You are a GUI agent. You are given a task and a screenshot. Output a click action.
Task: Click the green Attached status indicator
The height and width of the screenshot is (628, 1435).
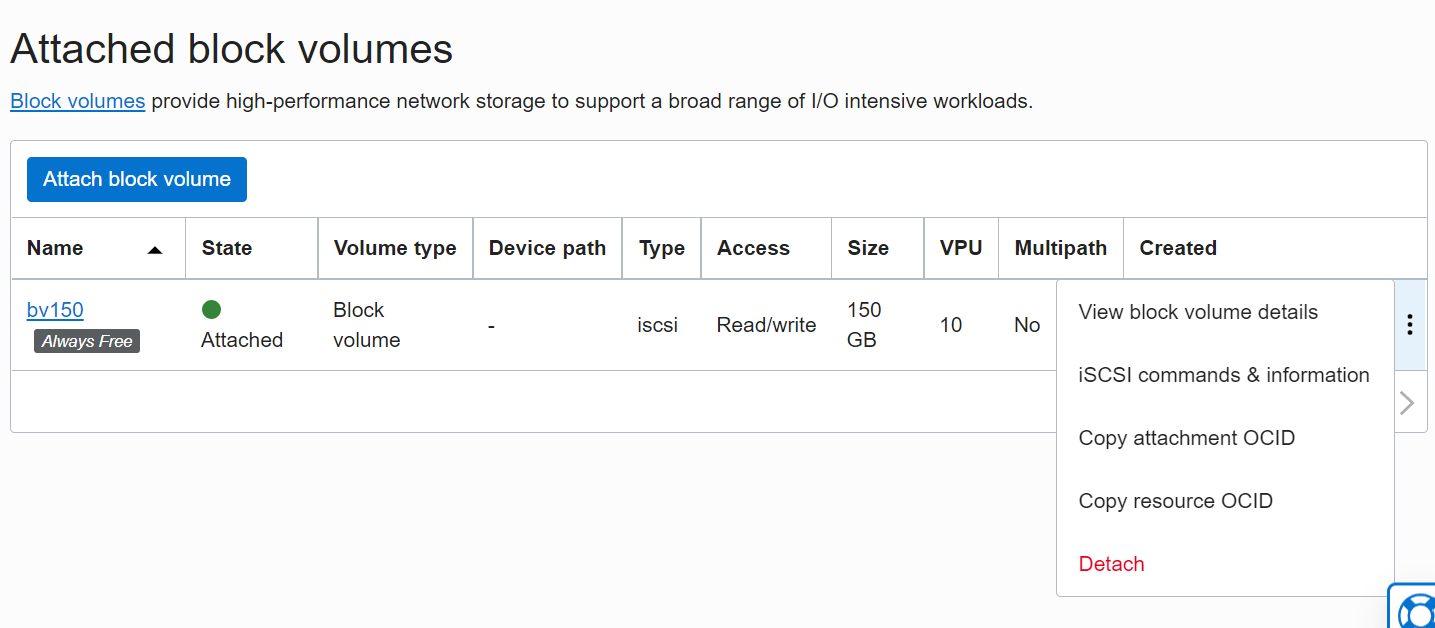coord(211,310)
